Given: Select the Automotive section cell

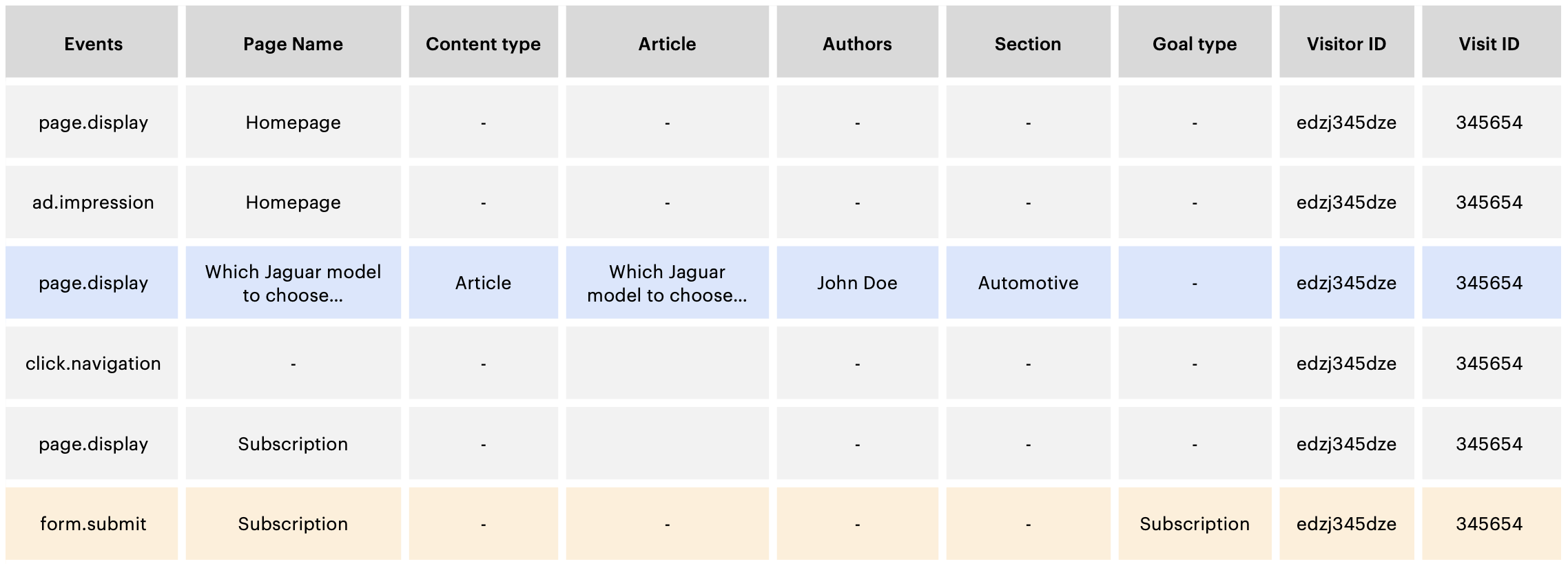Looking at the screenshot, I should click(1028, 283).
